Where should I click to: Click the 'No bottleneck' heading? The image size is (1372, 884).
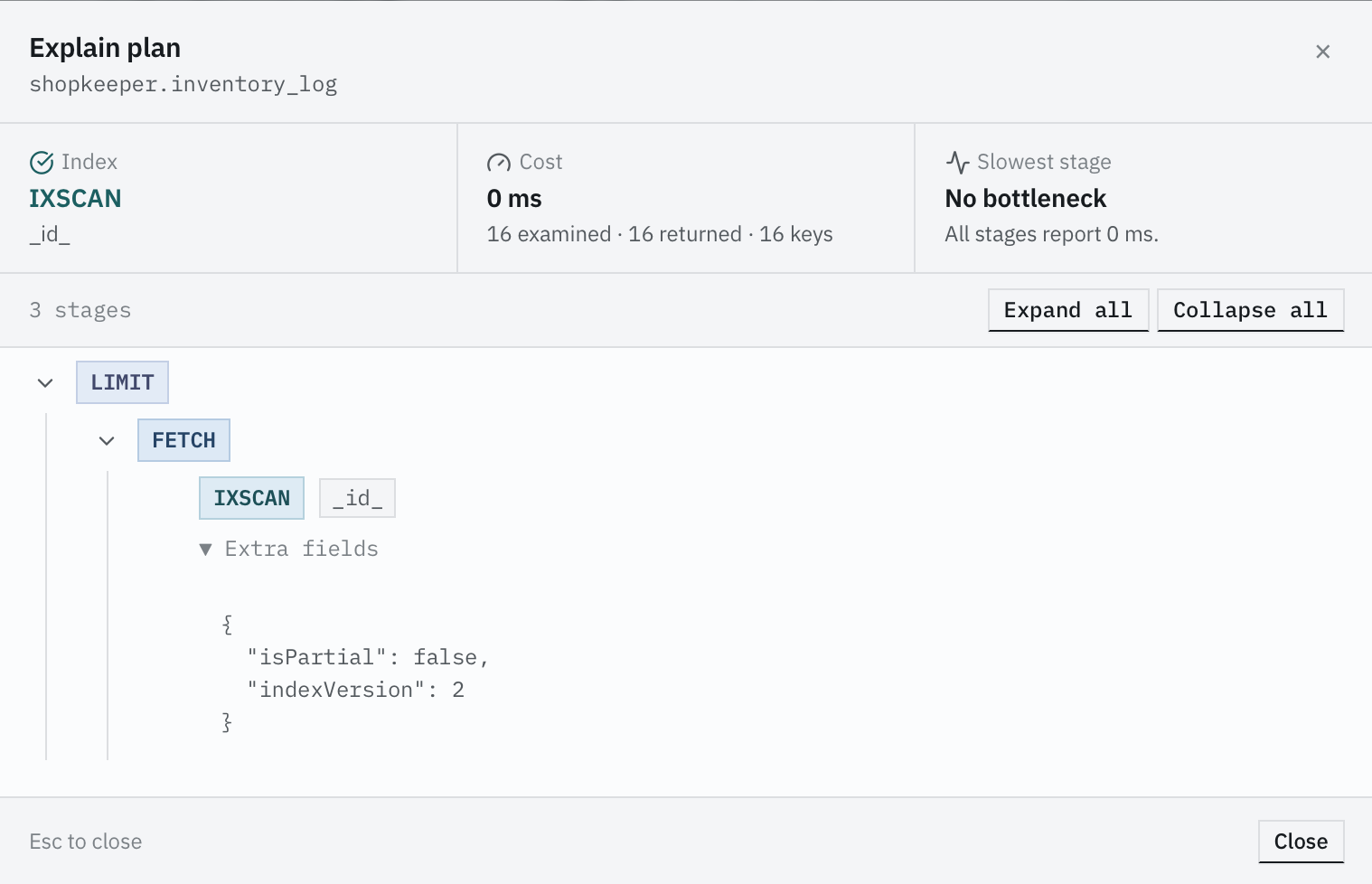click(1026, 199)
